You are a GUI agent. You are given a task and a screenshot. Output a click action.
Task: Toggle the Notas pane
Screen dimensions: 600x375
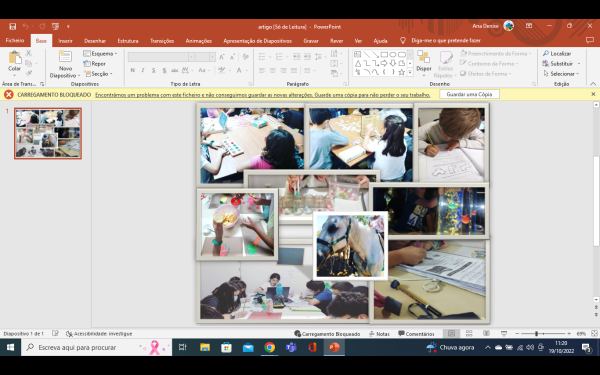pos(379,334)
